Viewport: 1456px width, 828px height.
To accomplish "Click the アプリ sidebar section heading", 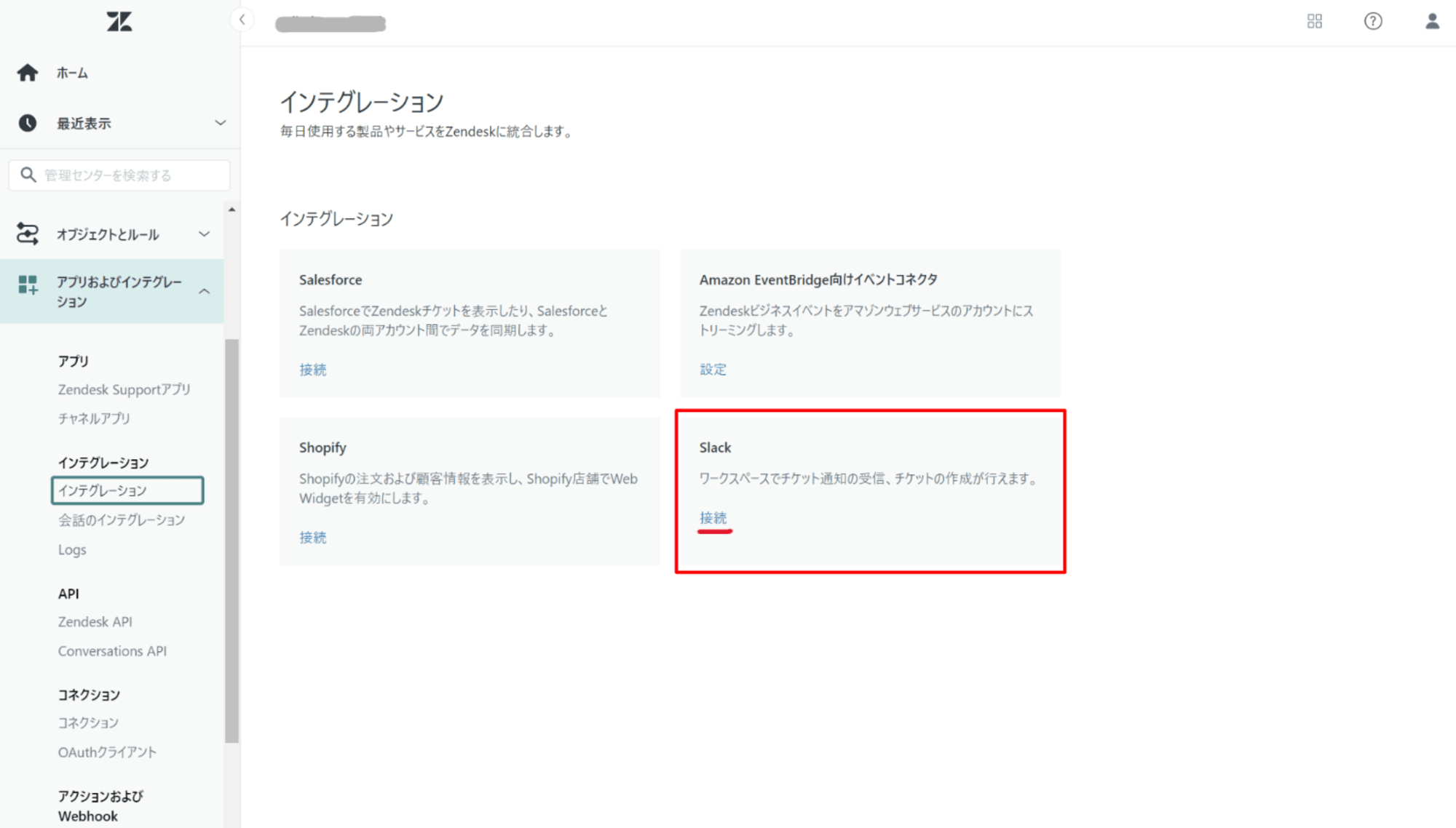I will tap(74, 361).
